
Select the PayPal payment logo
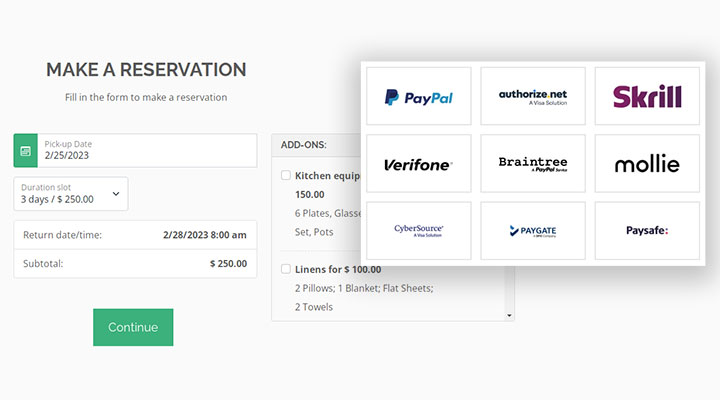click(x=419, y=96)
